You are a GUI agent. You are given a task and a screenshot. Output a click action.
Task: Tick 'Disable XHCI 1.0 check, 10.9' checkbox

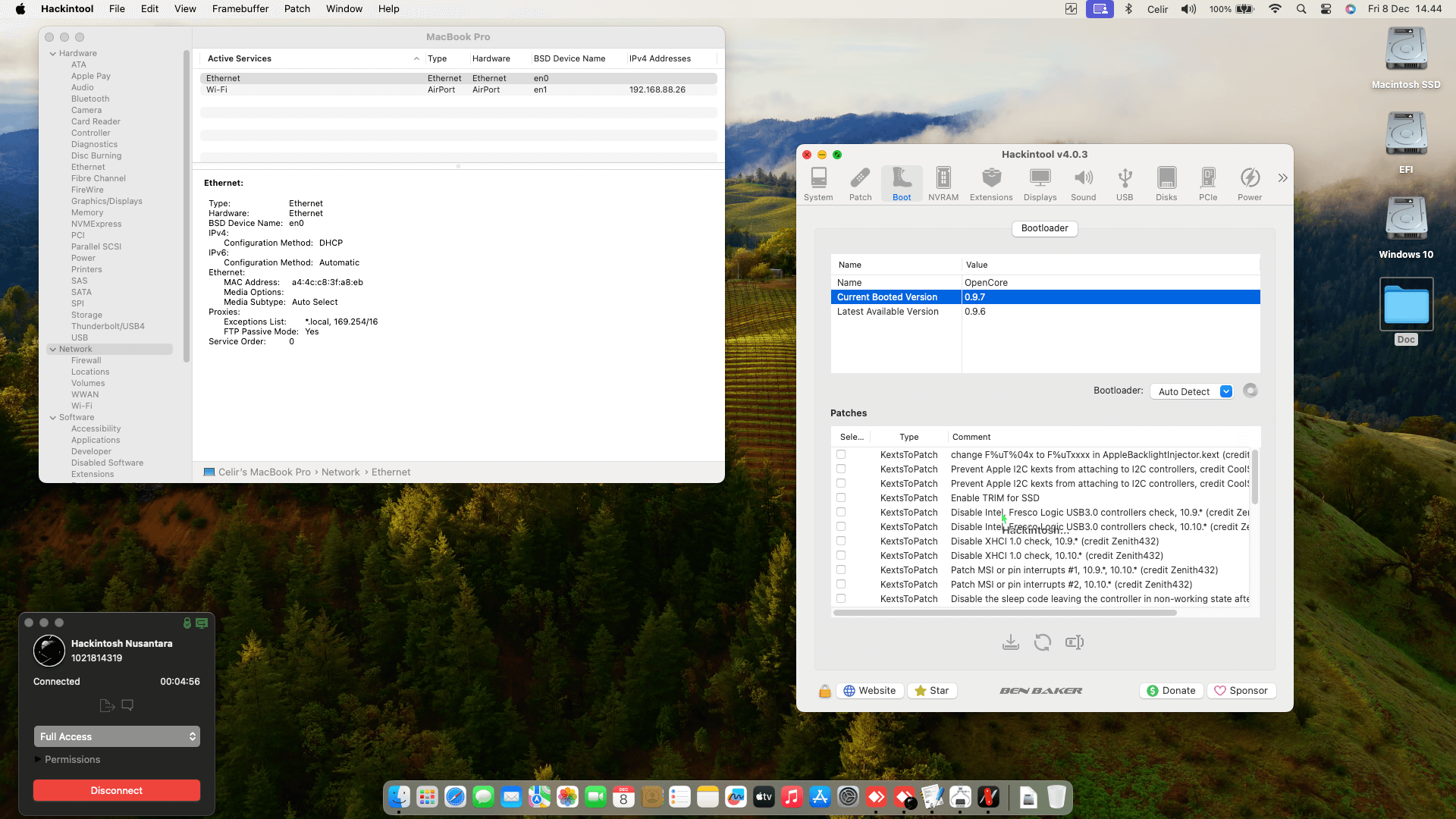tap(841, 541)
